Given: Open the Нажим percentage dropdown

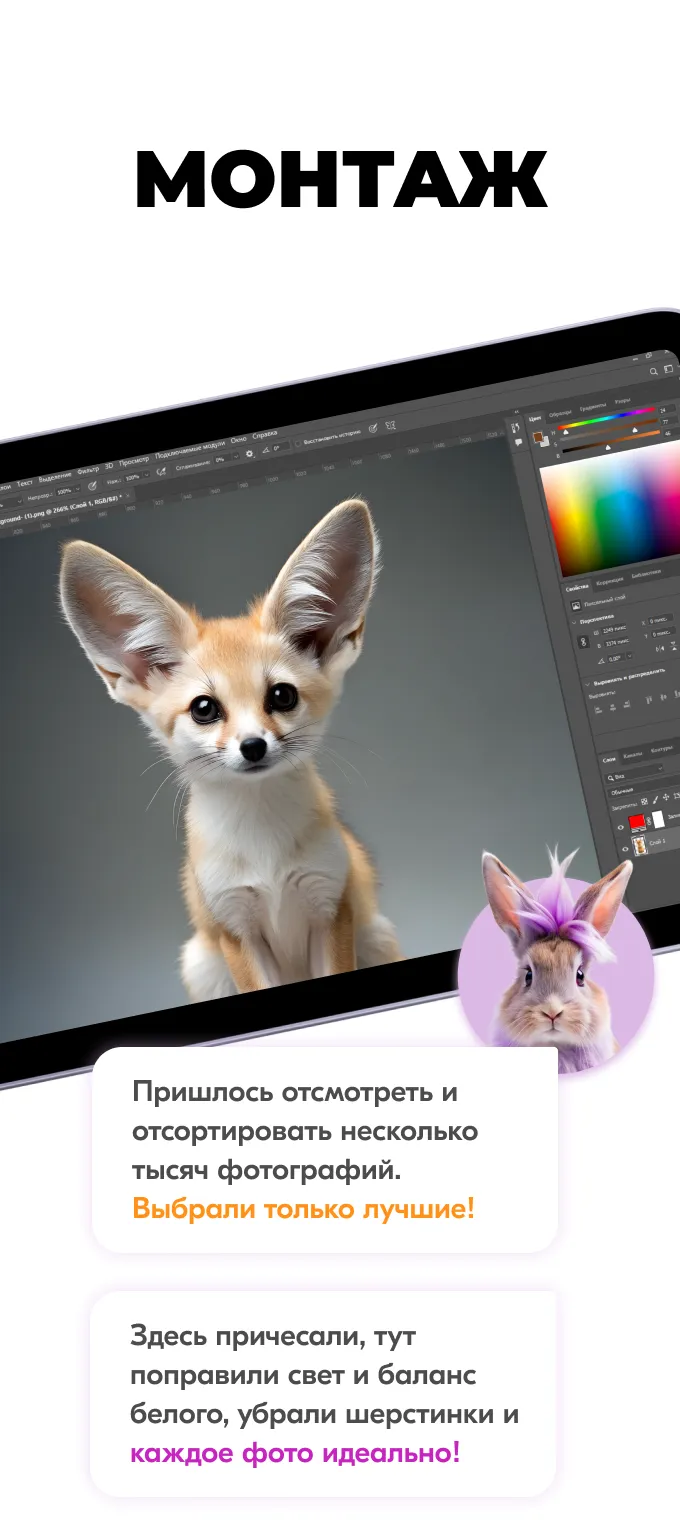Looking at the screenshot, I should 146,475.
